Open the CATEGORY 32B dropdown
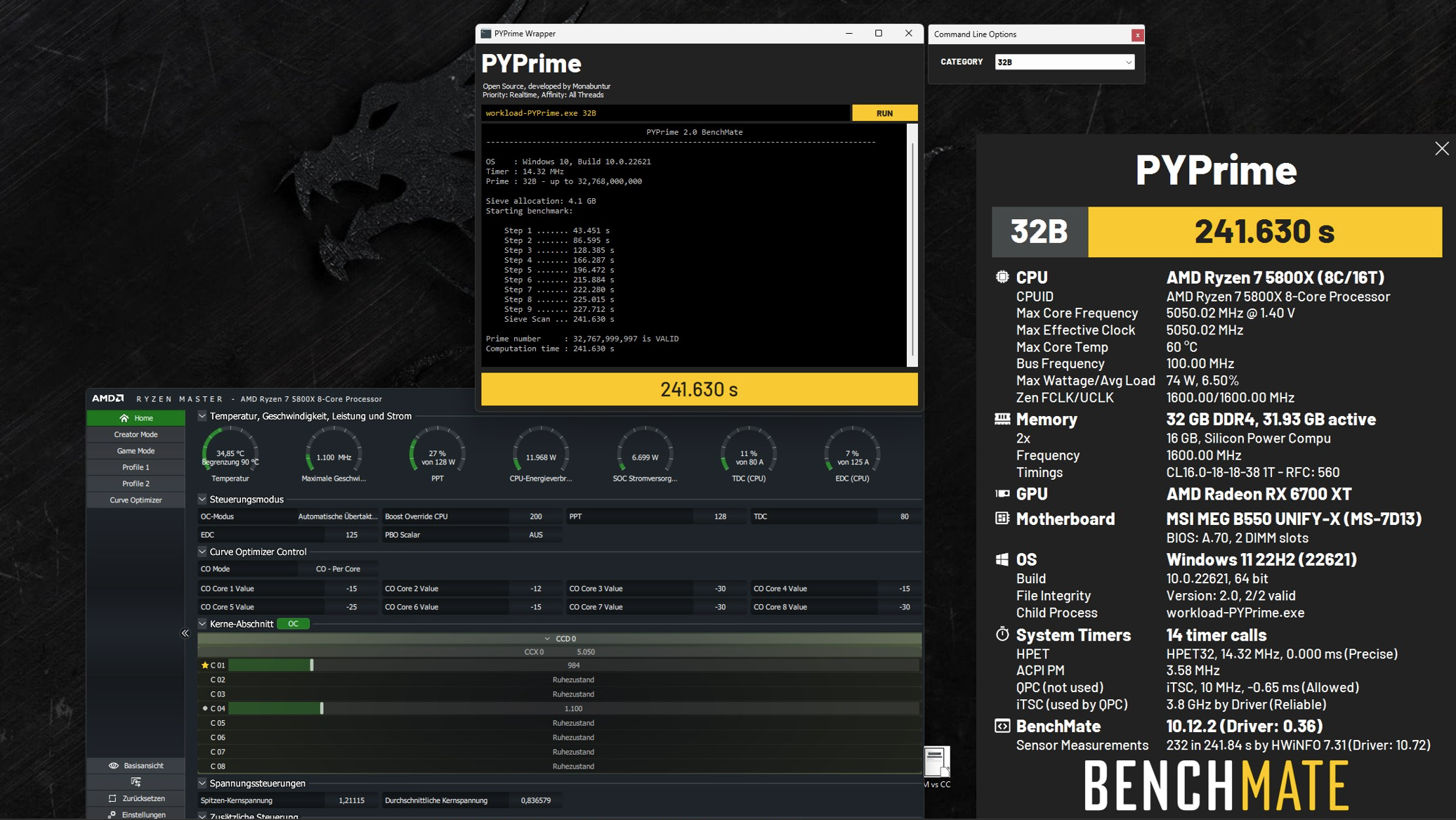Viewport: 1456px width, 820px height. pos(1064,62)
